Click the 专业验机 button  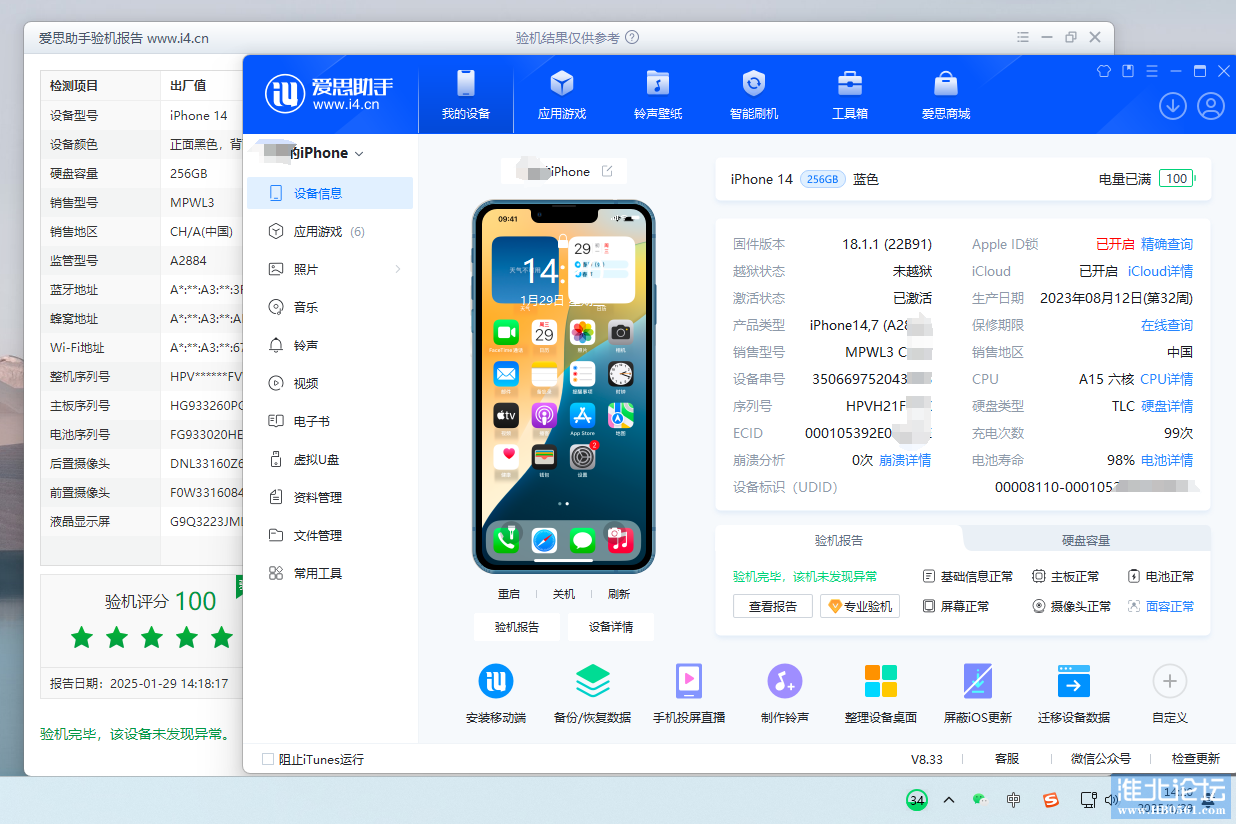860,606
